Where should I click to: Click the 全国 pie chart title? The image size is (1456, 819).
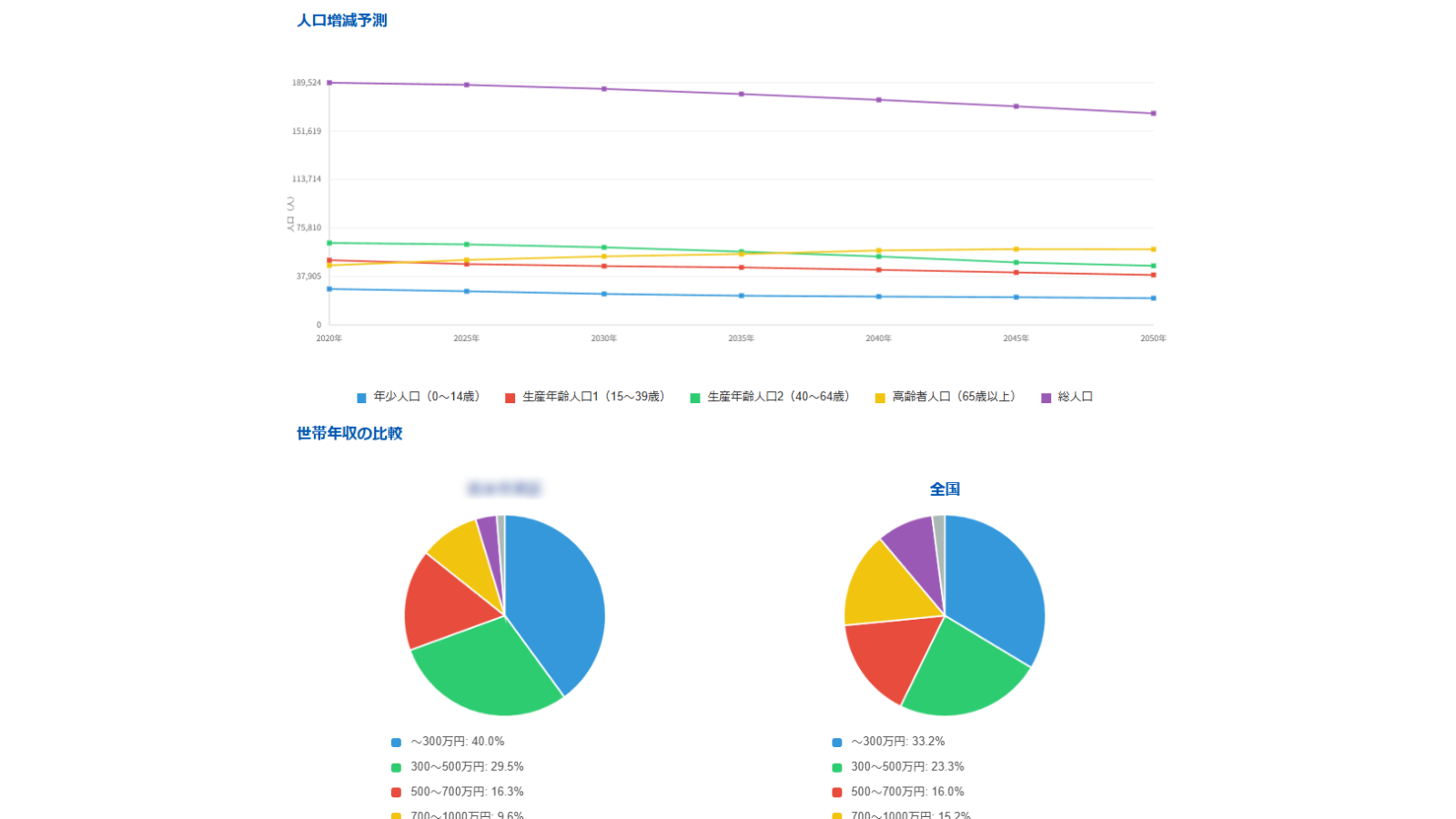click(945, 489)
